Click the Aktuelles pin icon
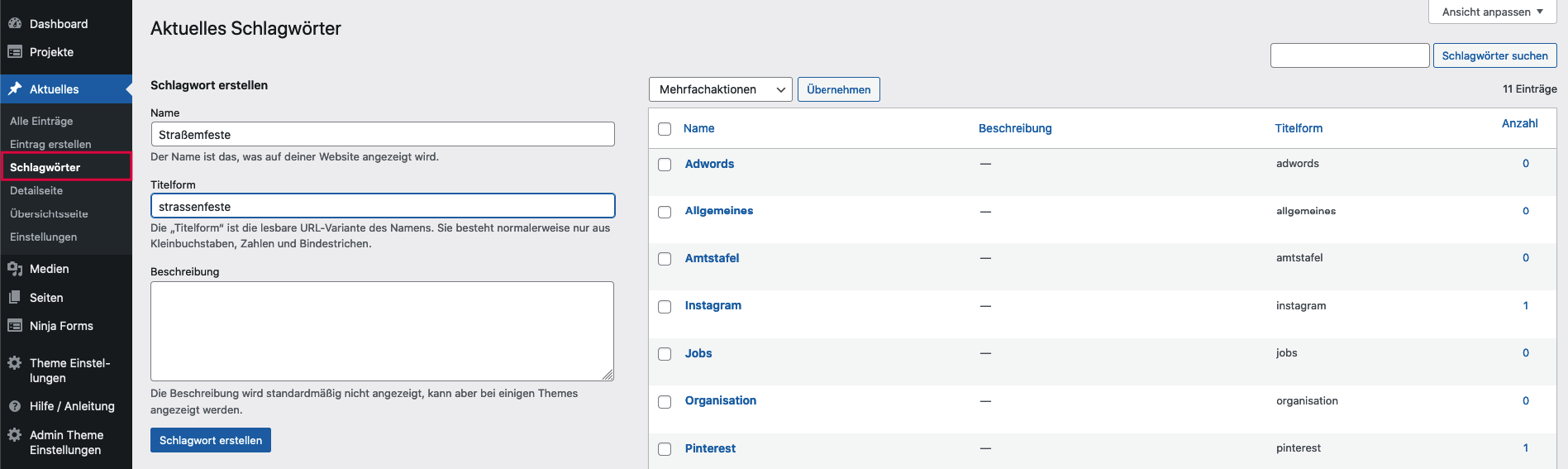Screen dimensions: 1568x469 pos(15,89)
